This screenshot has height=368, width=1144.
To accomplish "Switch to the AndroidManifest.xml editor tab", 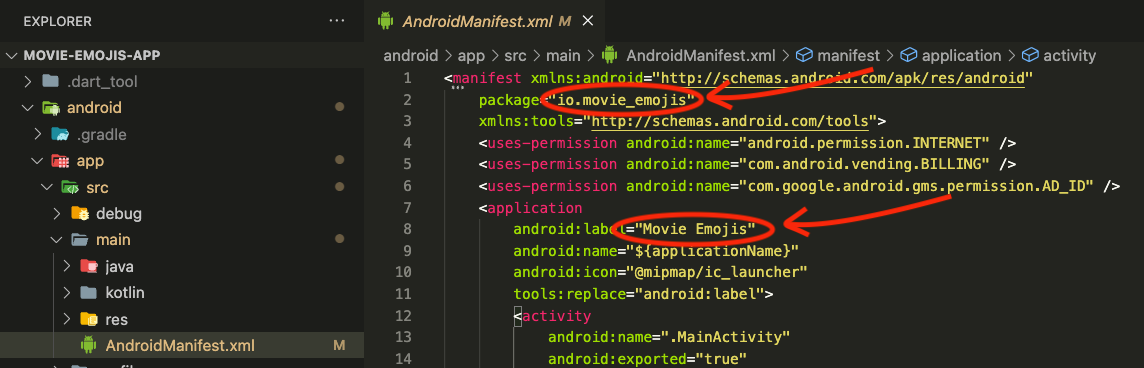I will click(484, 21).
